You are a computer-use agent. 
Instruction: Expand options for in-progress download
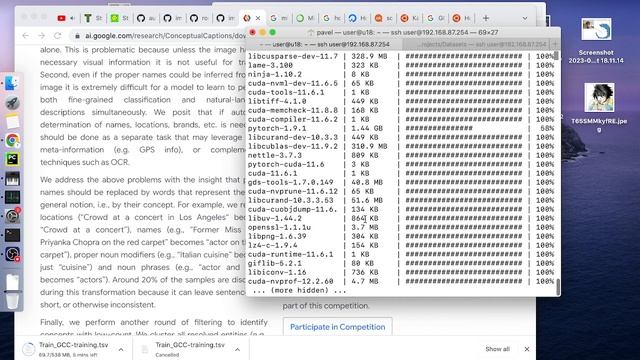[121, 349]
